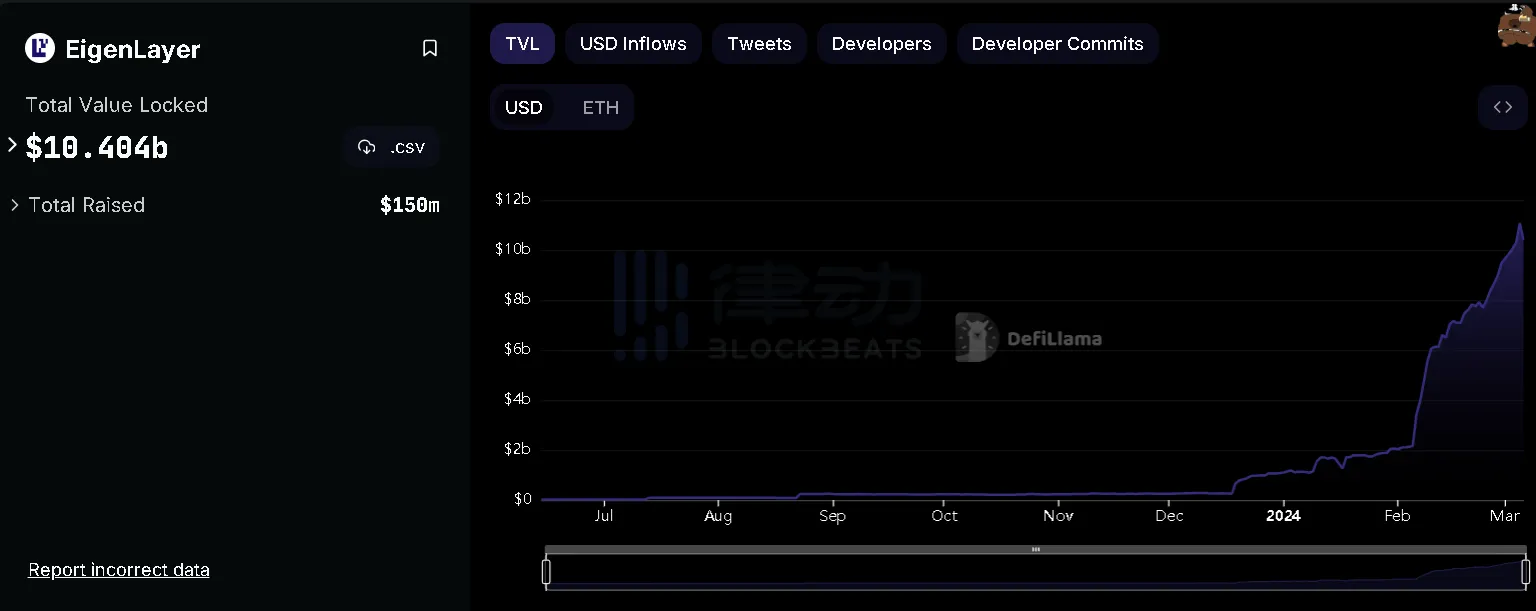Collapse the Total Value Locked chevron
1536x611 pixels.
[11, 145]
